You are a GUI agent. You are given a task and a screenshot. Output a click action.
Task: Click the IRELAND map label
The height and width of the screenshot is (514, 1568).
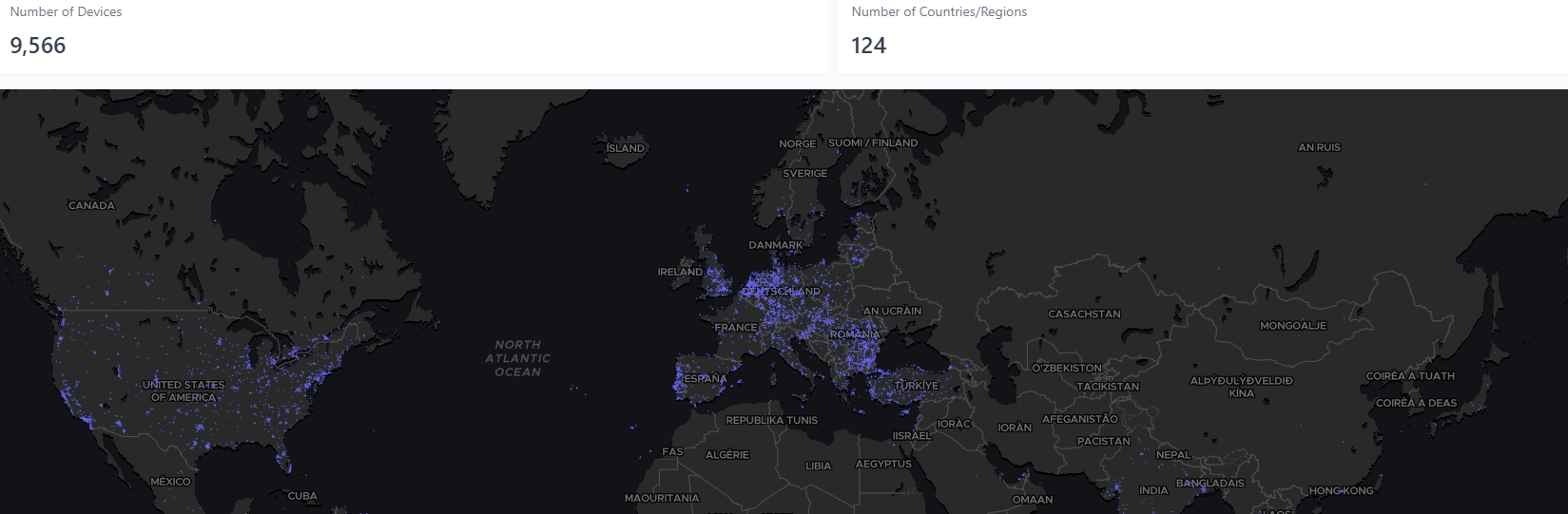click(x=680, y=272)
